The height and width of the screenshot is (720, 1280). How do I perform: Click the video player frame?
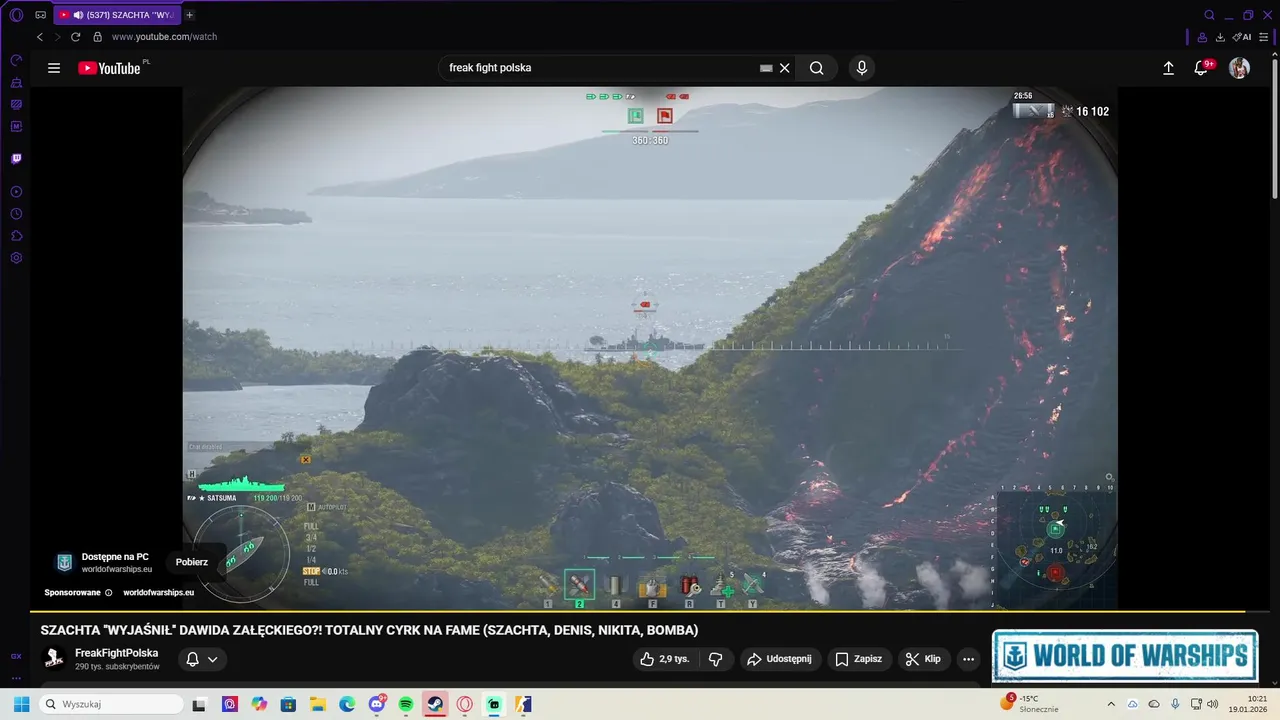point(650,347)
